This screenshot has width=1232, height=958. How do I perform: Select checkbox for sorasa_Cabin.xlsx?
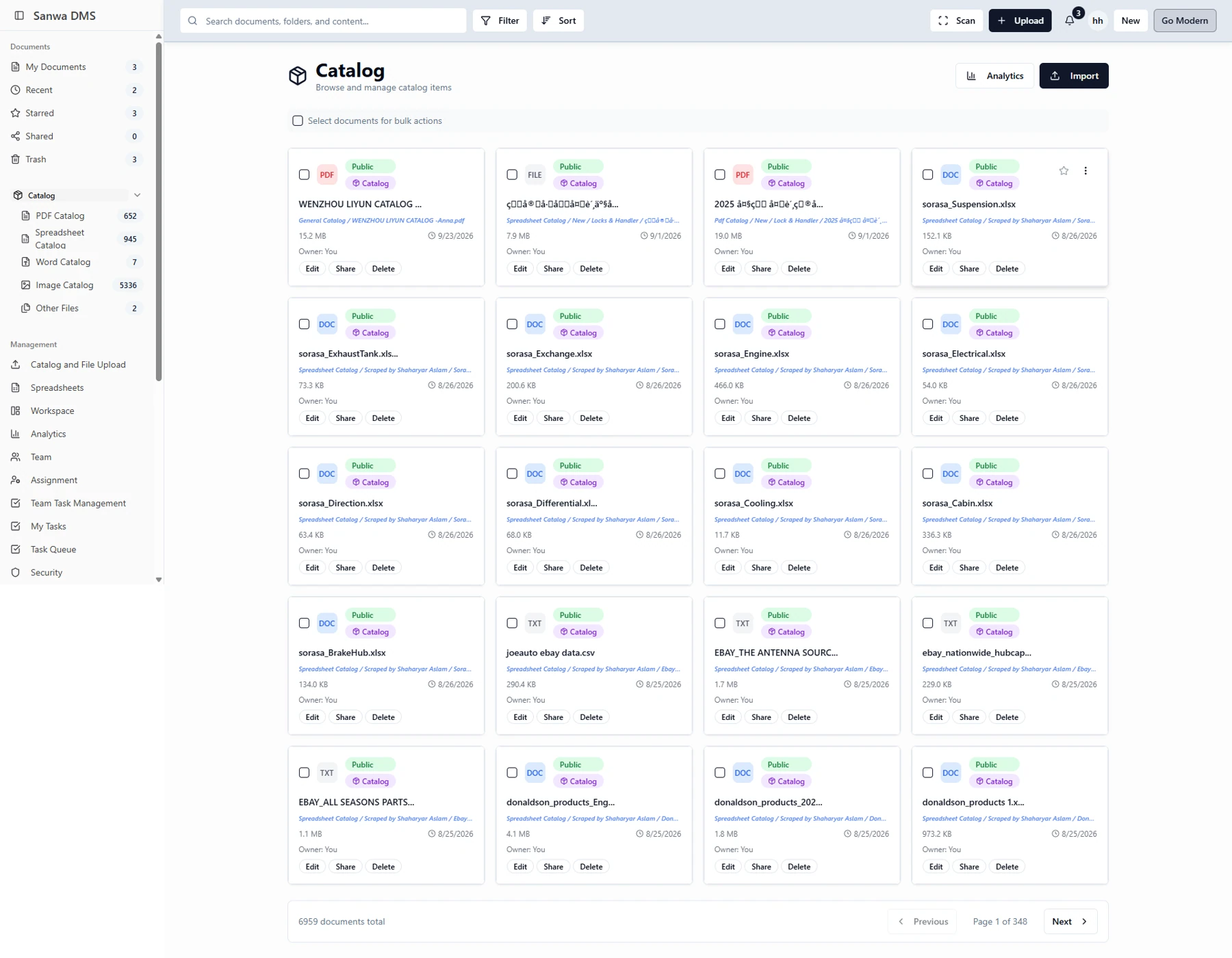(928, 474)
